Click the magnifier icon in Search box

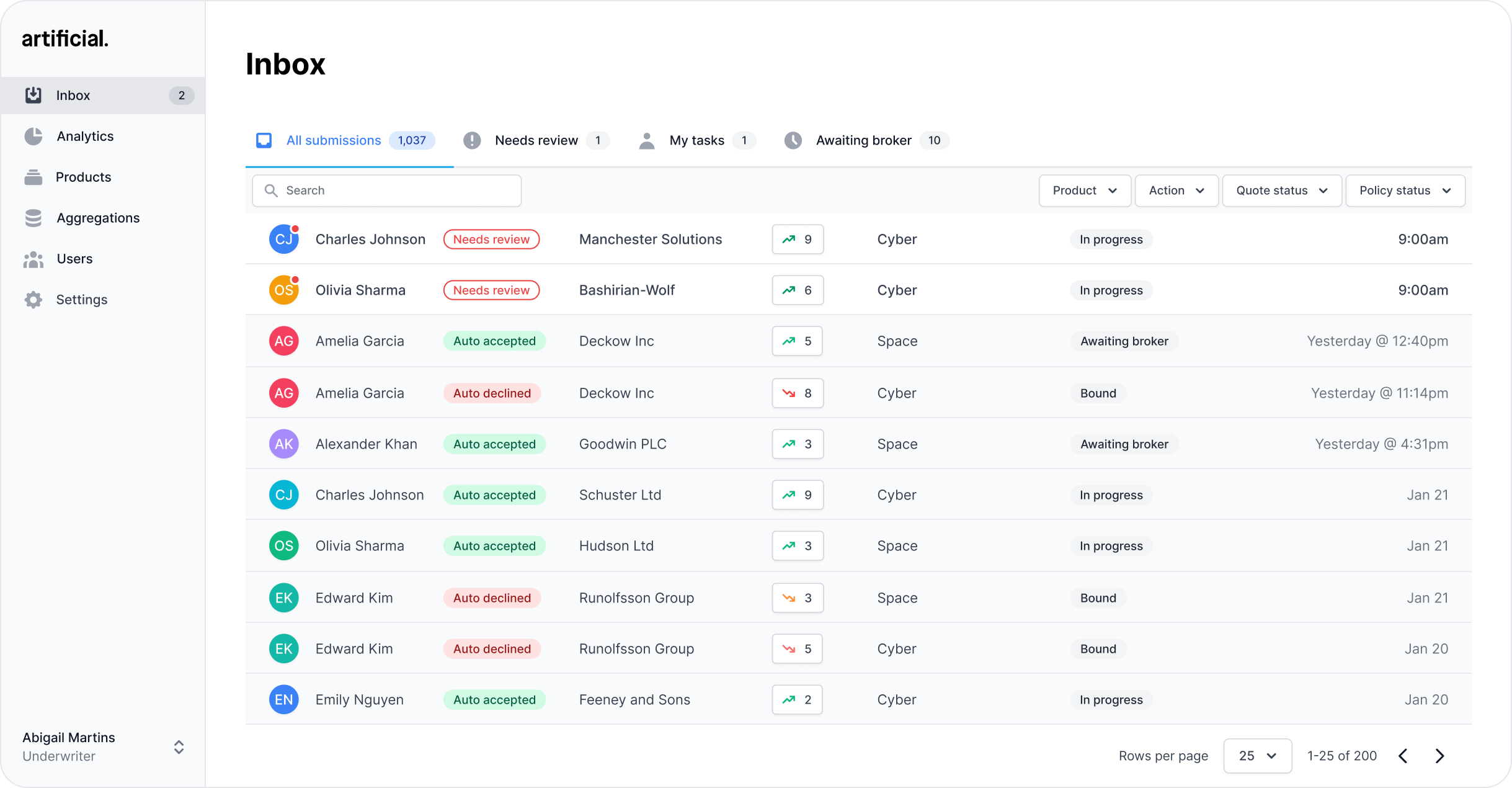271,190
